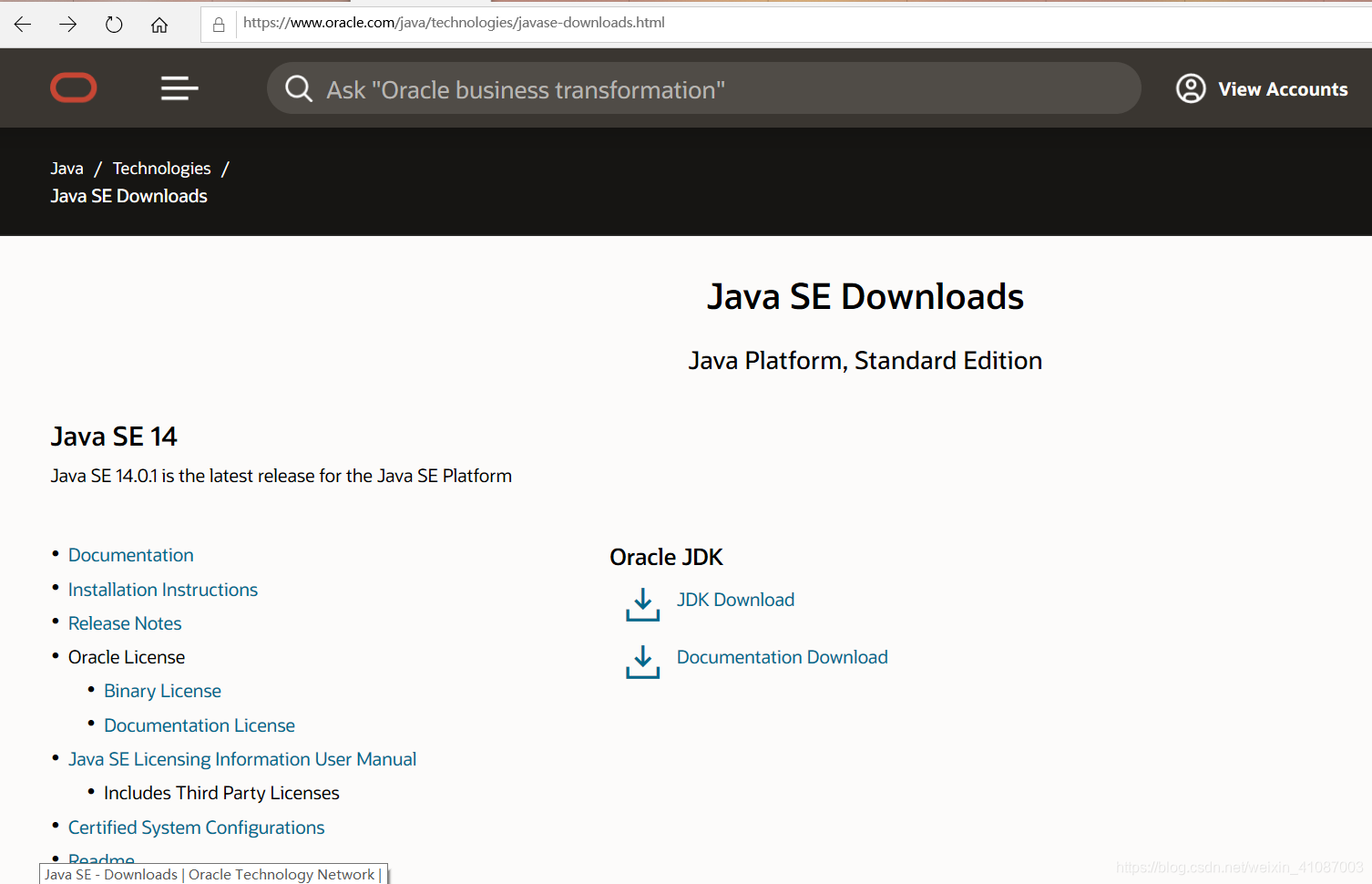Click the View Accounts user icon
Screen dimensions: 1372x884
click(x=1191, y=88)
